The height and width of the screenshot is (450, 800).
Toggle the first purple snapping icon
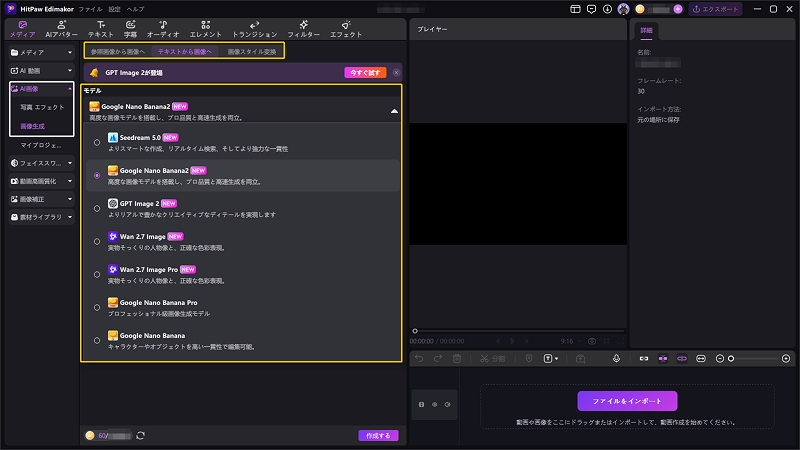coord(663,359)
